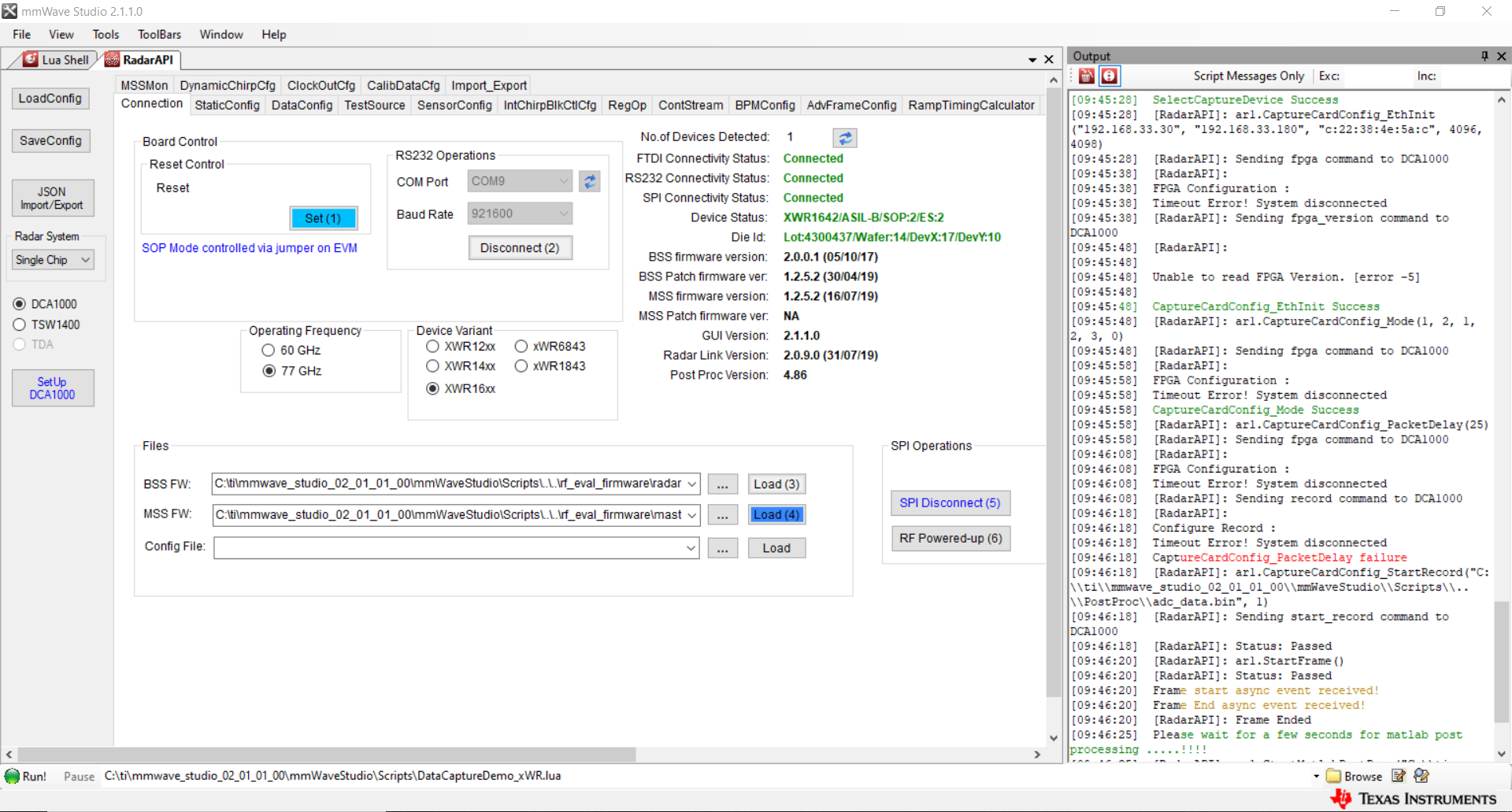Click SPI Disconnect (5) button
Screen dimensions: 1512x812
coord(950,503)
